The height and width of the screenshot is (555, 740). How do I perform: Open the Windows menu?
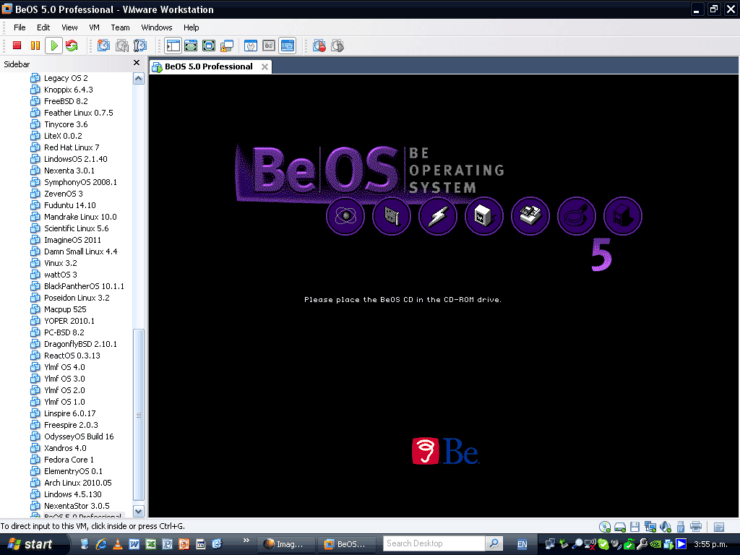click(157, 27)
